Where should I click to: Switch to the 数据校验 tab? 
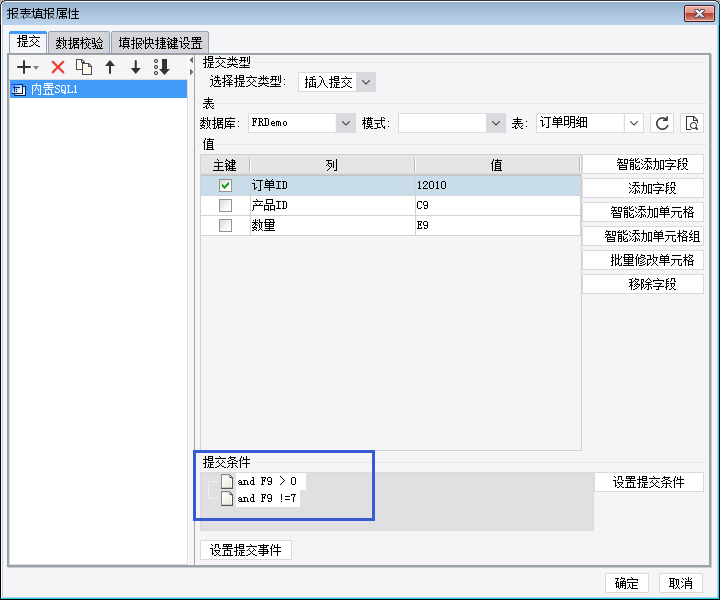coord(79,43)
